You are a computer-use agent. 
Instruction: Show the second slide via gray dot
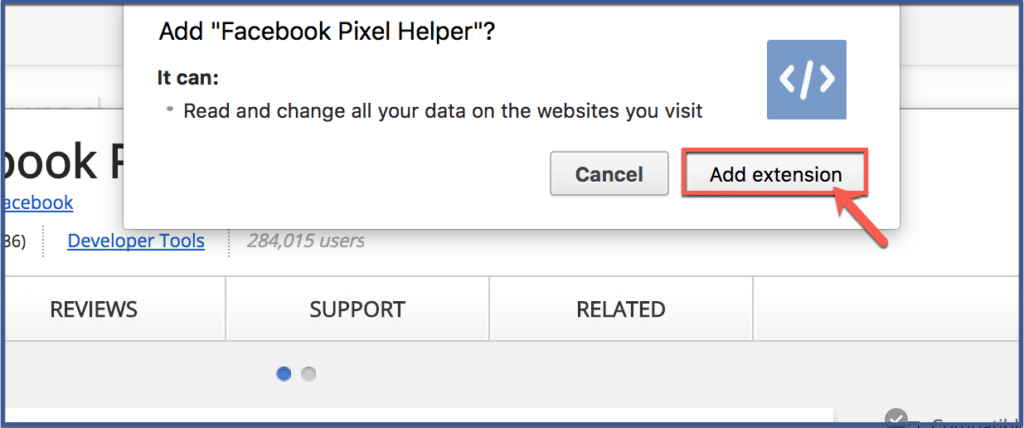tap(308, 374)
